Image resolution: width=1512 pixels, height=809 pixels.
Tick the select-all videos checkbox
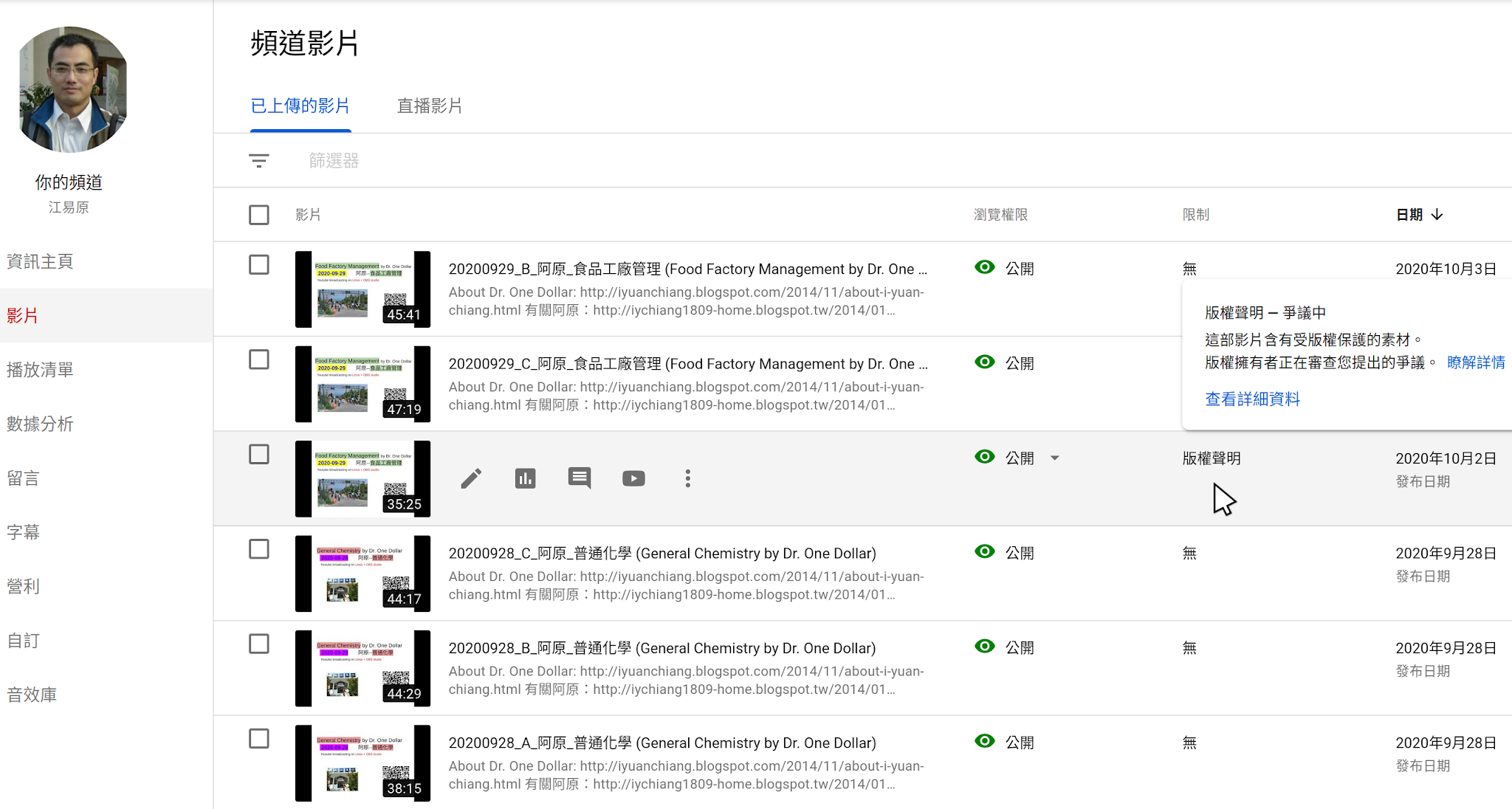(x=258, y=215)
